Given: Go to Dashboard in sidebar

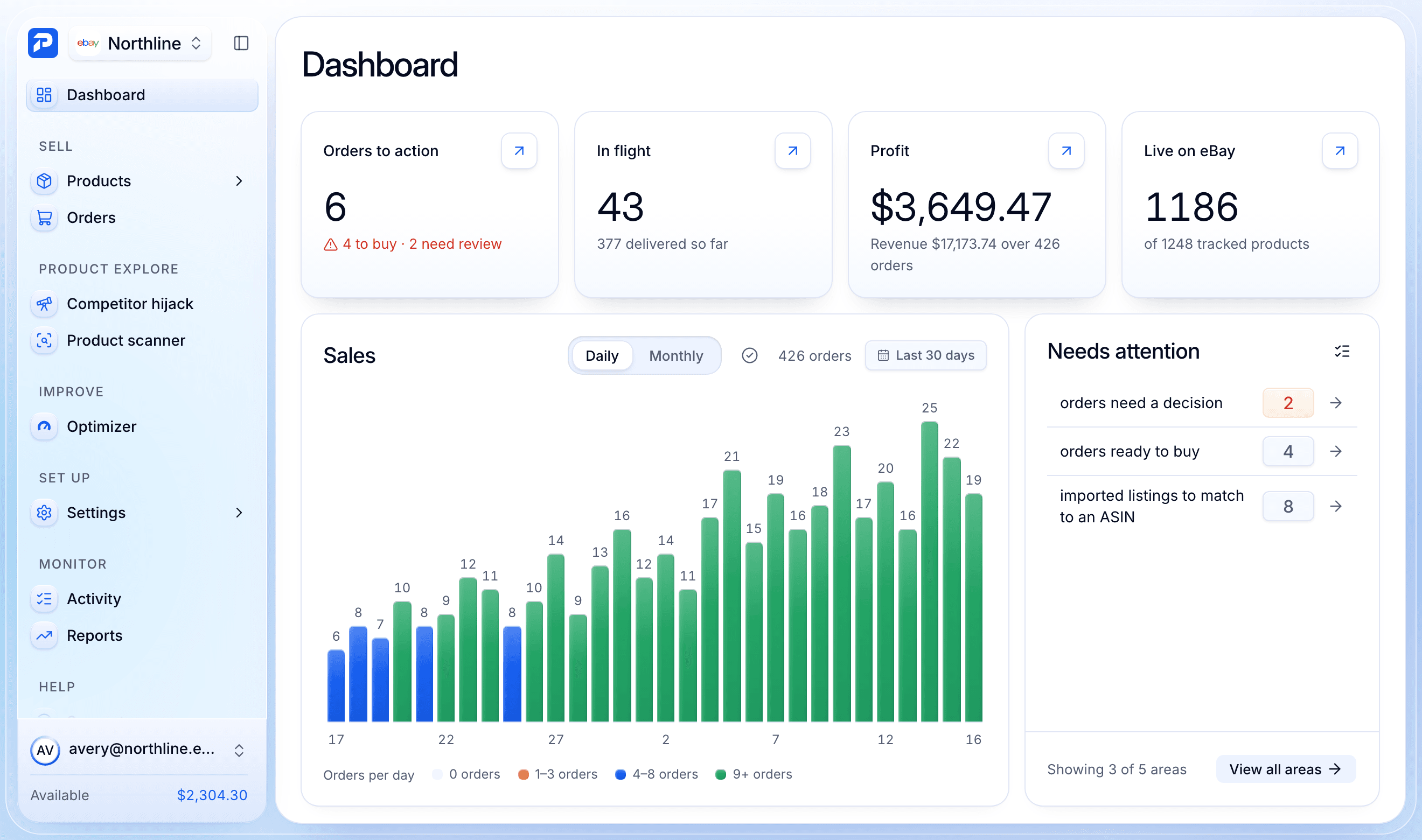Looking at the screenshot, I should coord(142,95).
